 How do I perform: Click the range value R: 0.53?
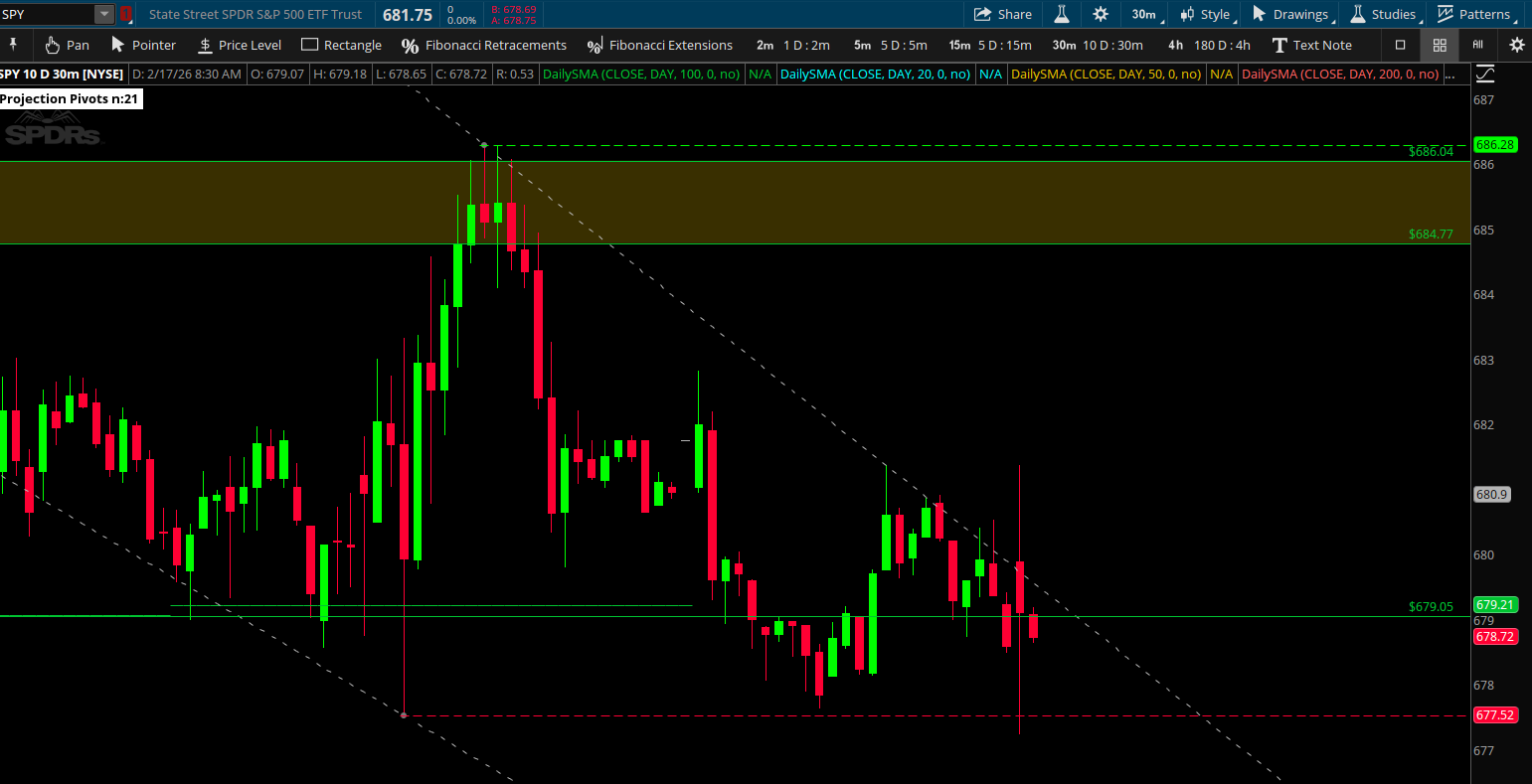[514, 75]
